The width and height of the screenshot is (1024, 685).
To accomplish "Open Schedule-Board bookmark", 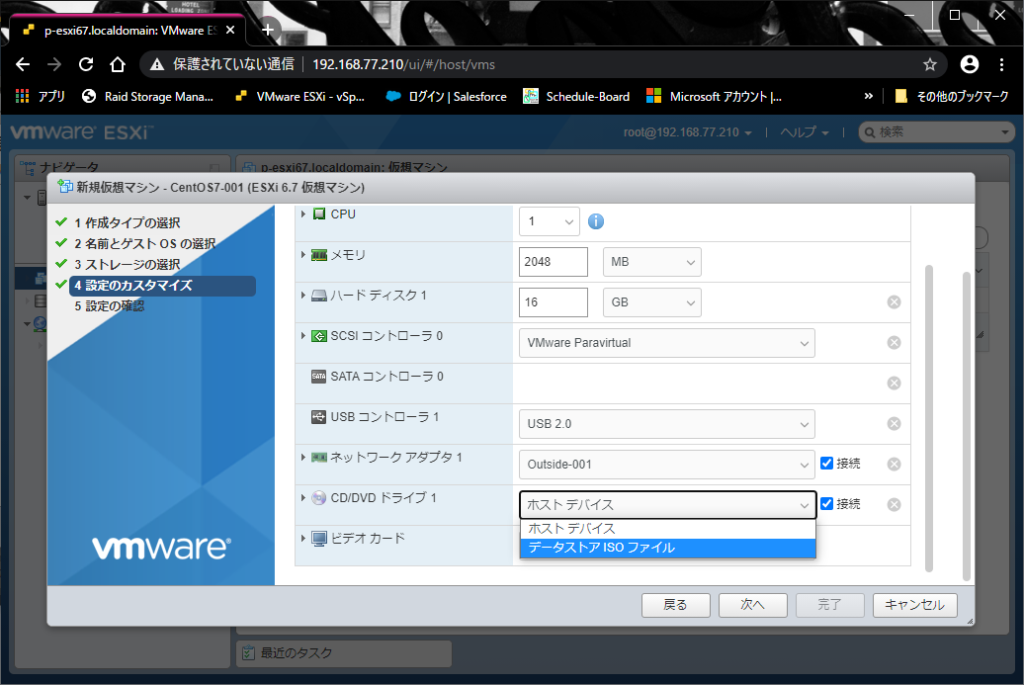I will [x=577, y=97].
